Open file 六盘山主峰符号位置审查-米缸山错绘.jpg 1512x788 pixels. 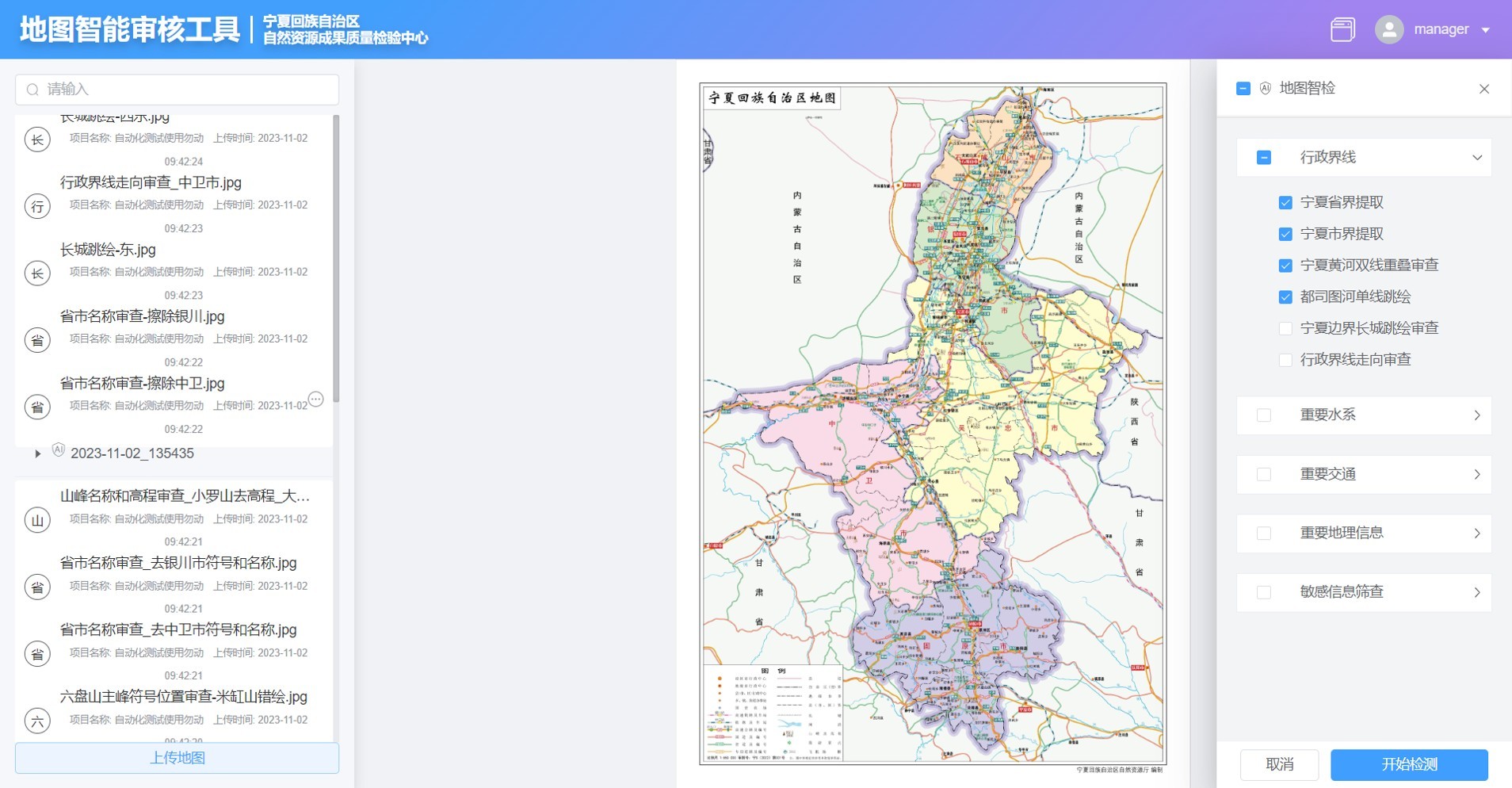tap(184, 697)
